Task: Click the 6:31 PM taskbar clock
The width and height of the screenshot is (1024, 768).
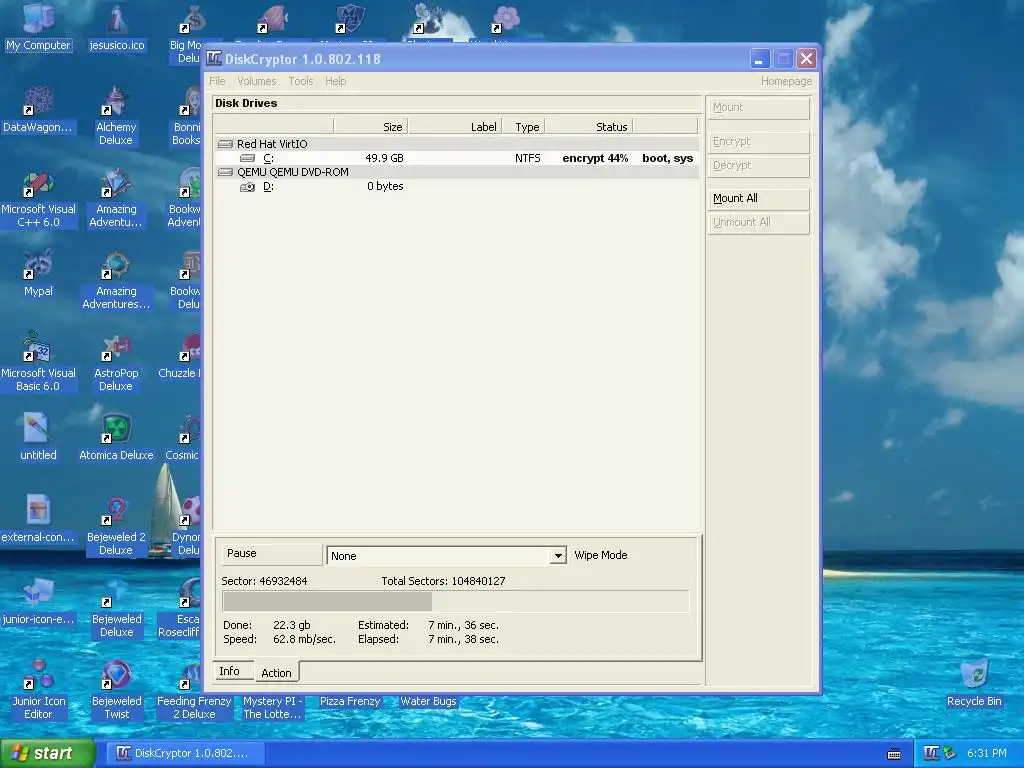Action: [x=987, y=753]
